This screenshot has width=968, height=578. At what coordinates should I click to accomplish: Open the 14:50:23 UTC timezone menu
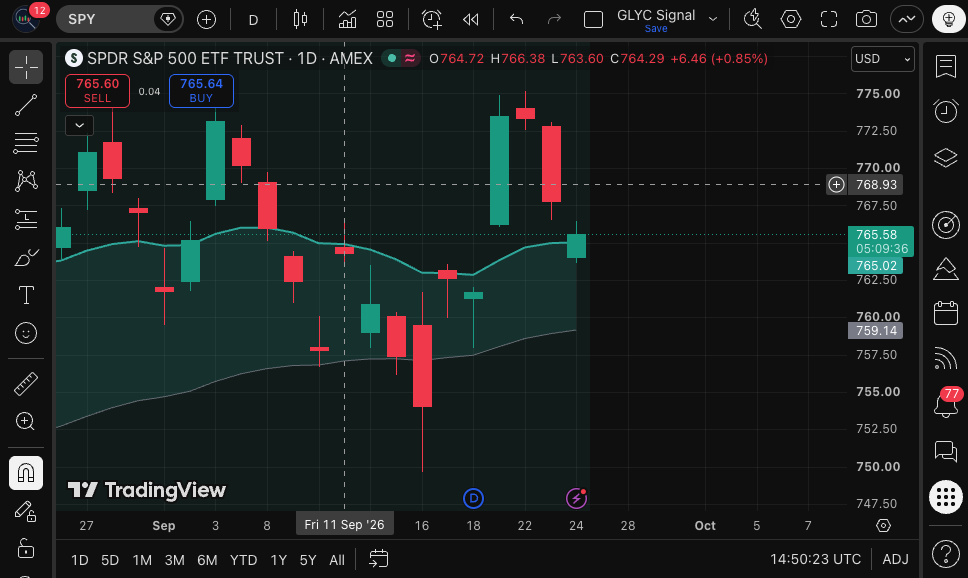[816, 559]
